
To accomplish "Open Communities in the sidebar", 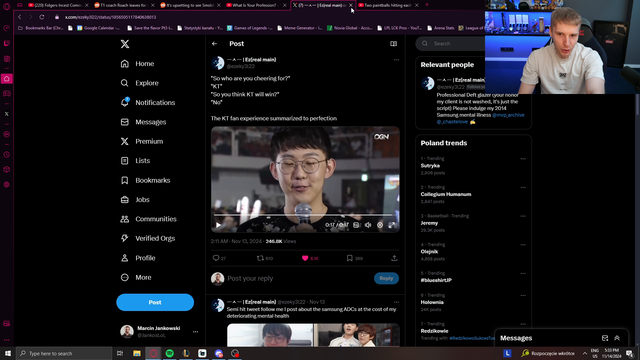I will (149, 219).
